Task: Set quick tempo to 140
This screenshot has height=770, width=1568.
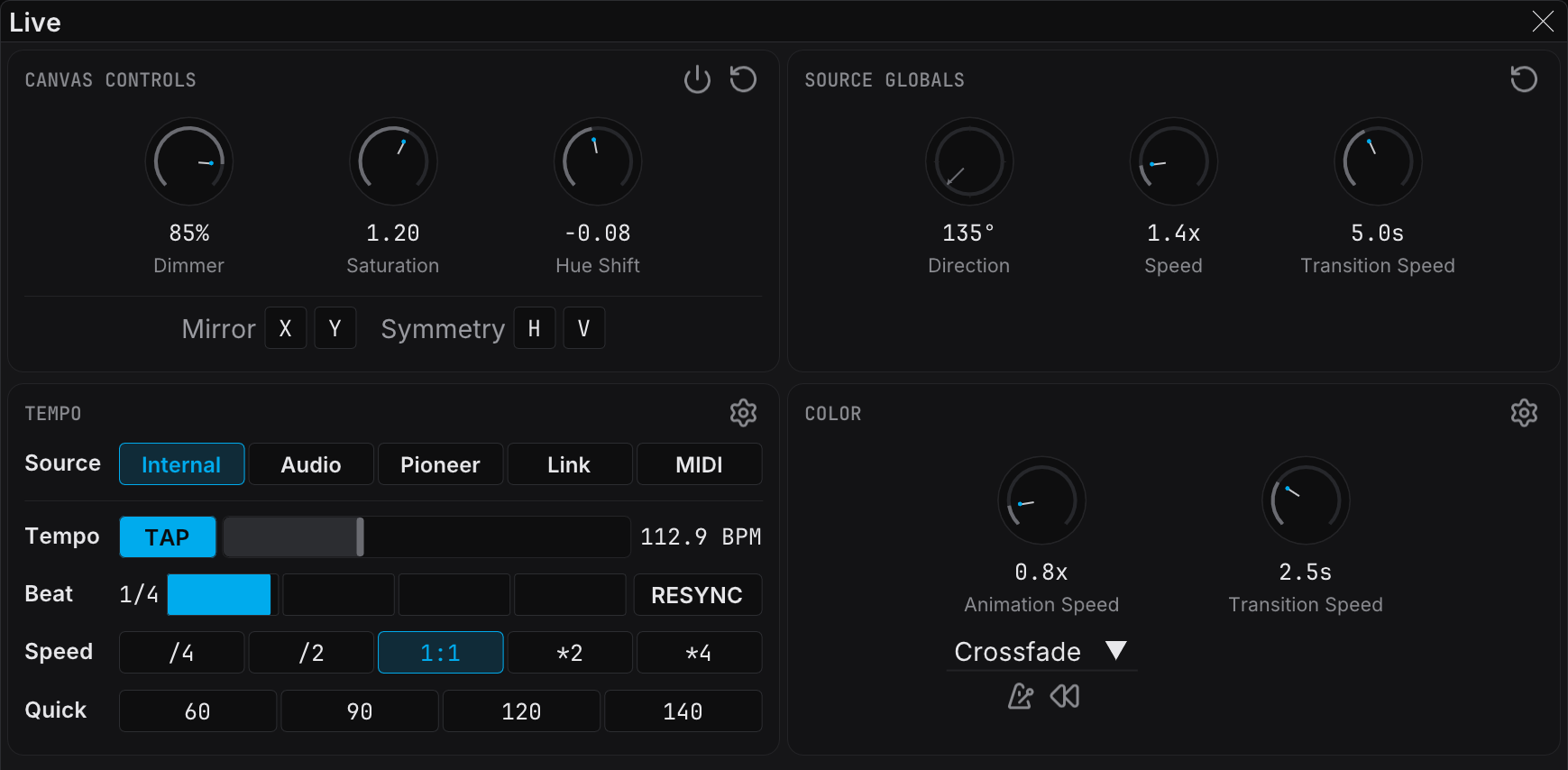Action: (683, 711)
